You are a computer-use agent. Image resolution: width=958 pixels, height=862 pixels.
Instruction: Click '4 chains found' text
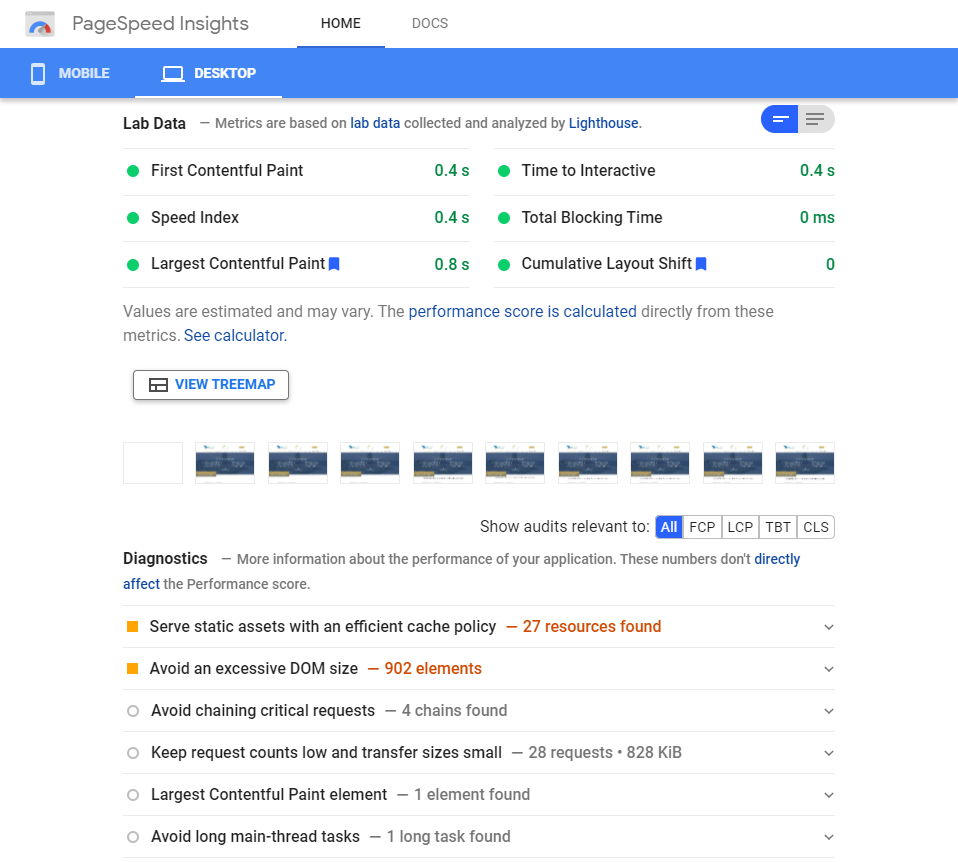coord(455,711)
